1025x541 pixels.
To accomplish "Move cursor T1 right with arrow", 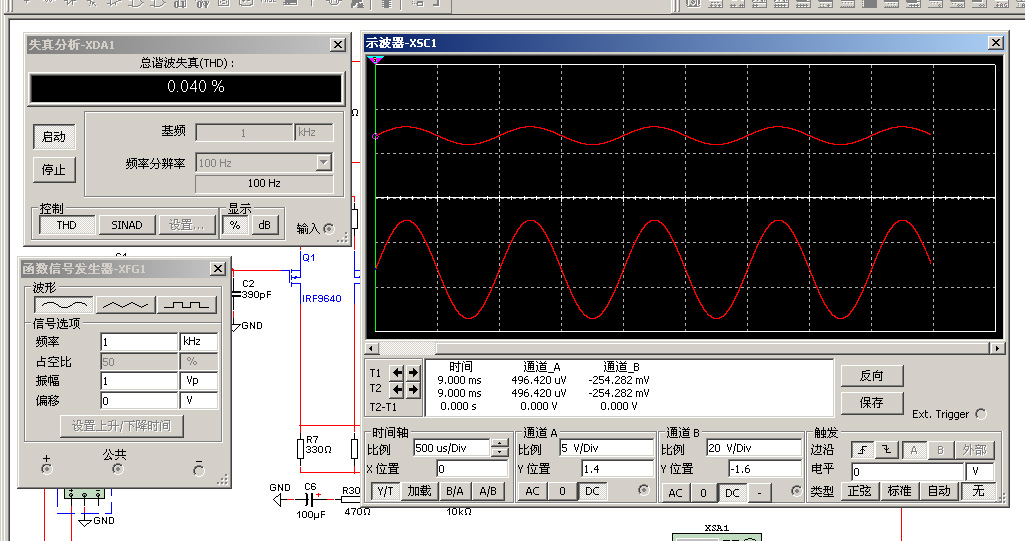I will [x=413, y=372].
